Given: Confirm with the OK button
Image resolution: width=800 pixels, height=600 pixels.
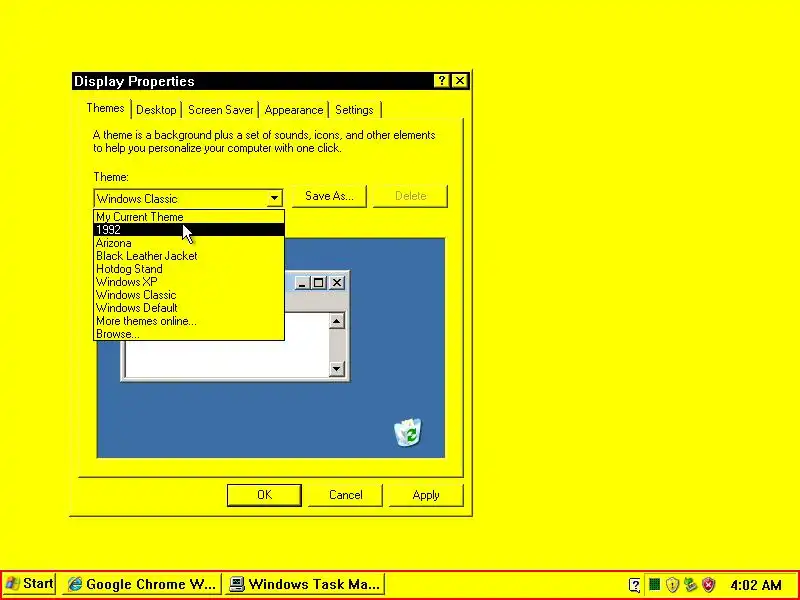Looking at the screenshot, I should point(264,495).
